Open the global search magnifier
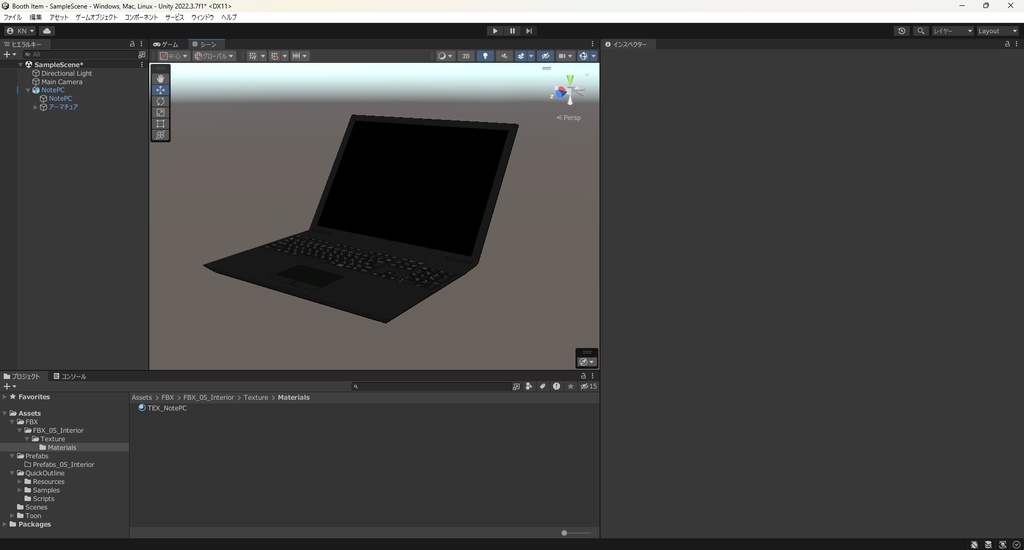The height and width of the screenshot is (550, 1024). pos(921,31)
